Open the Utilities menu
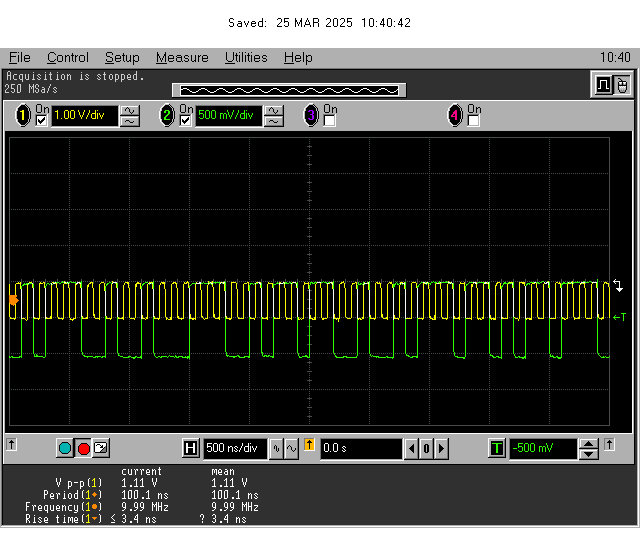The width and height of the screenshot is (640, 544). (x=245, y=58)
